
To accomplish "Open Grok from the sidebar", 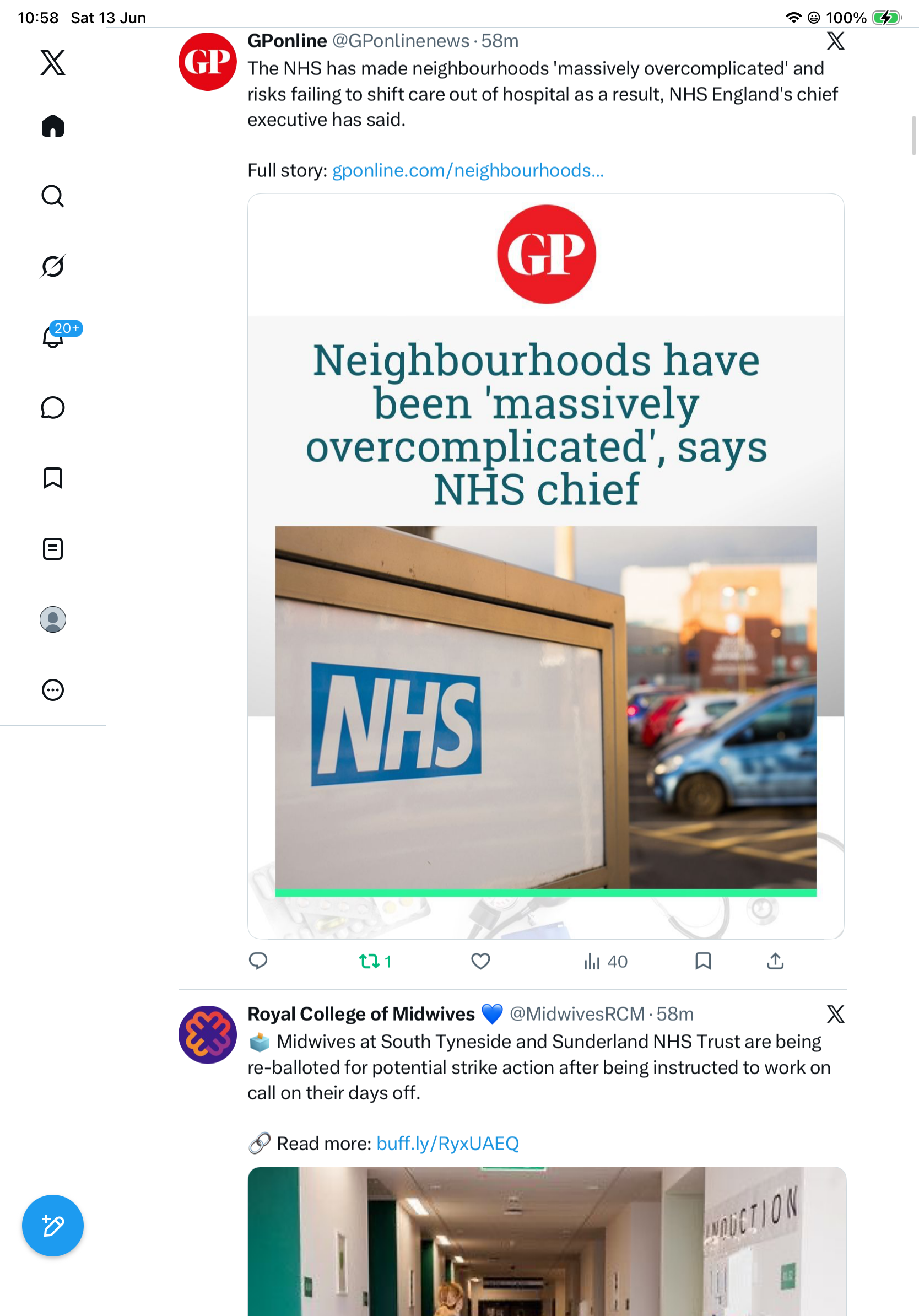I will coord(53,266).
